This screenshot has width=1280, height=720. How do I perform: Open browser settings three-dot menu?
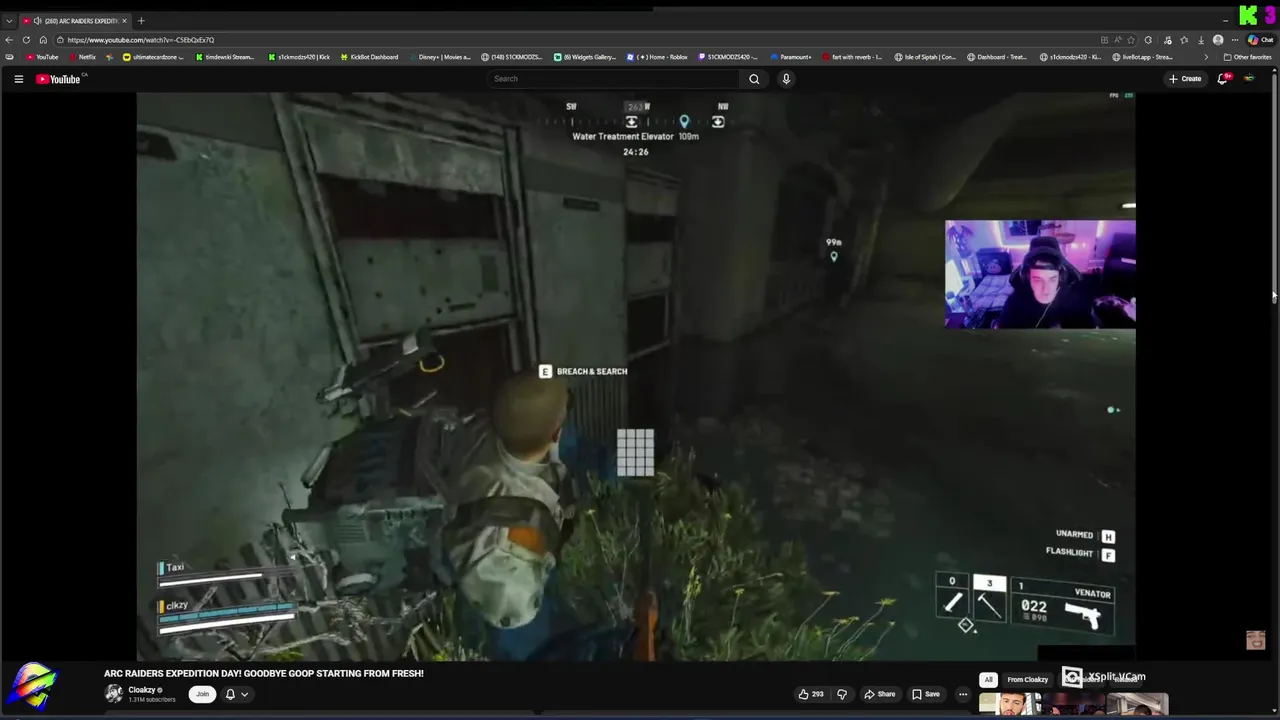1237,40
